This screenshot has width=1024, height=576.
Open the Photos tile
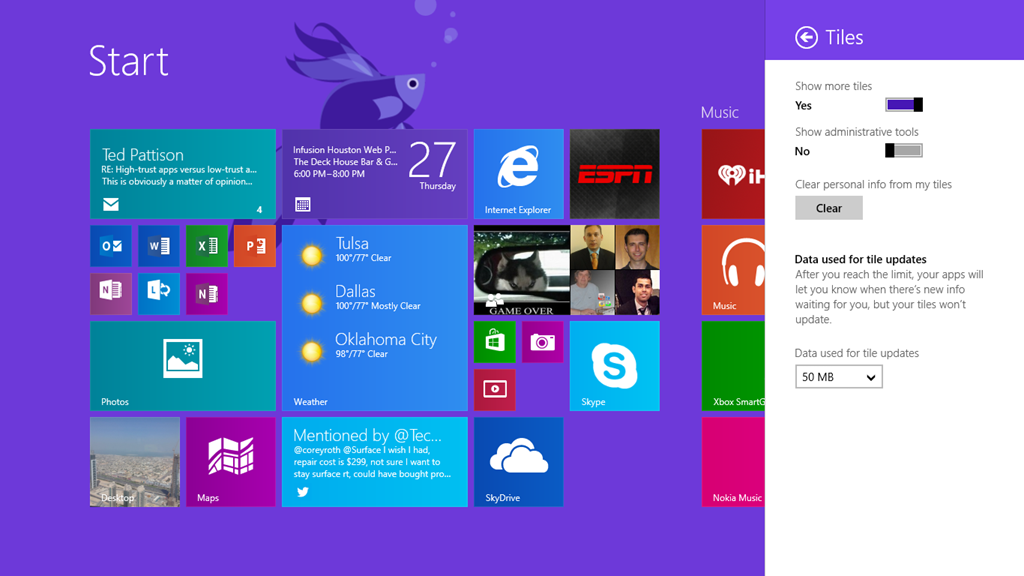[x=183, y=366]
